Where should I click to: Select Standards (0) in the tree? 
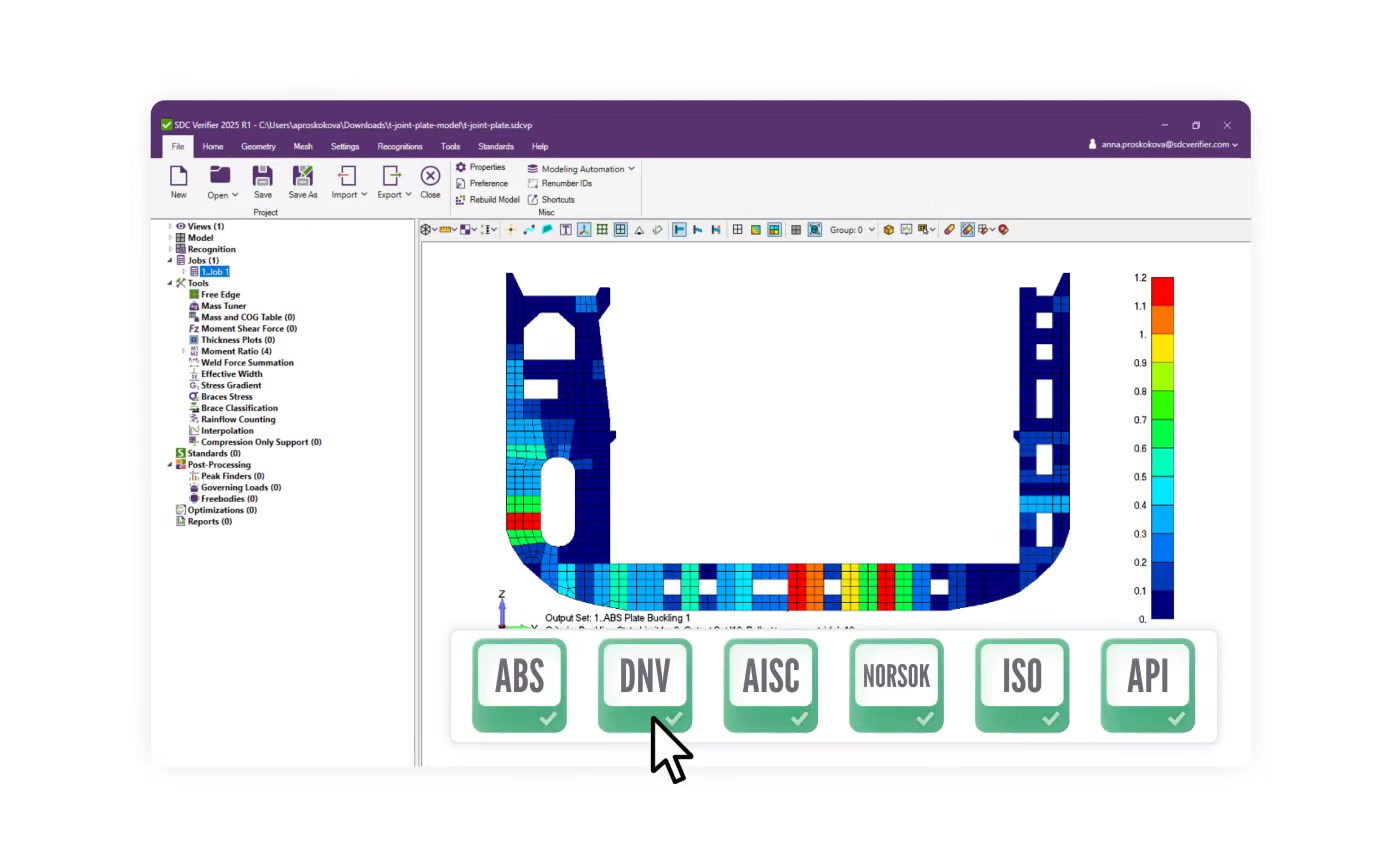tap(207, 454)
